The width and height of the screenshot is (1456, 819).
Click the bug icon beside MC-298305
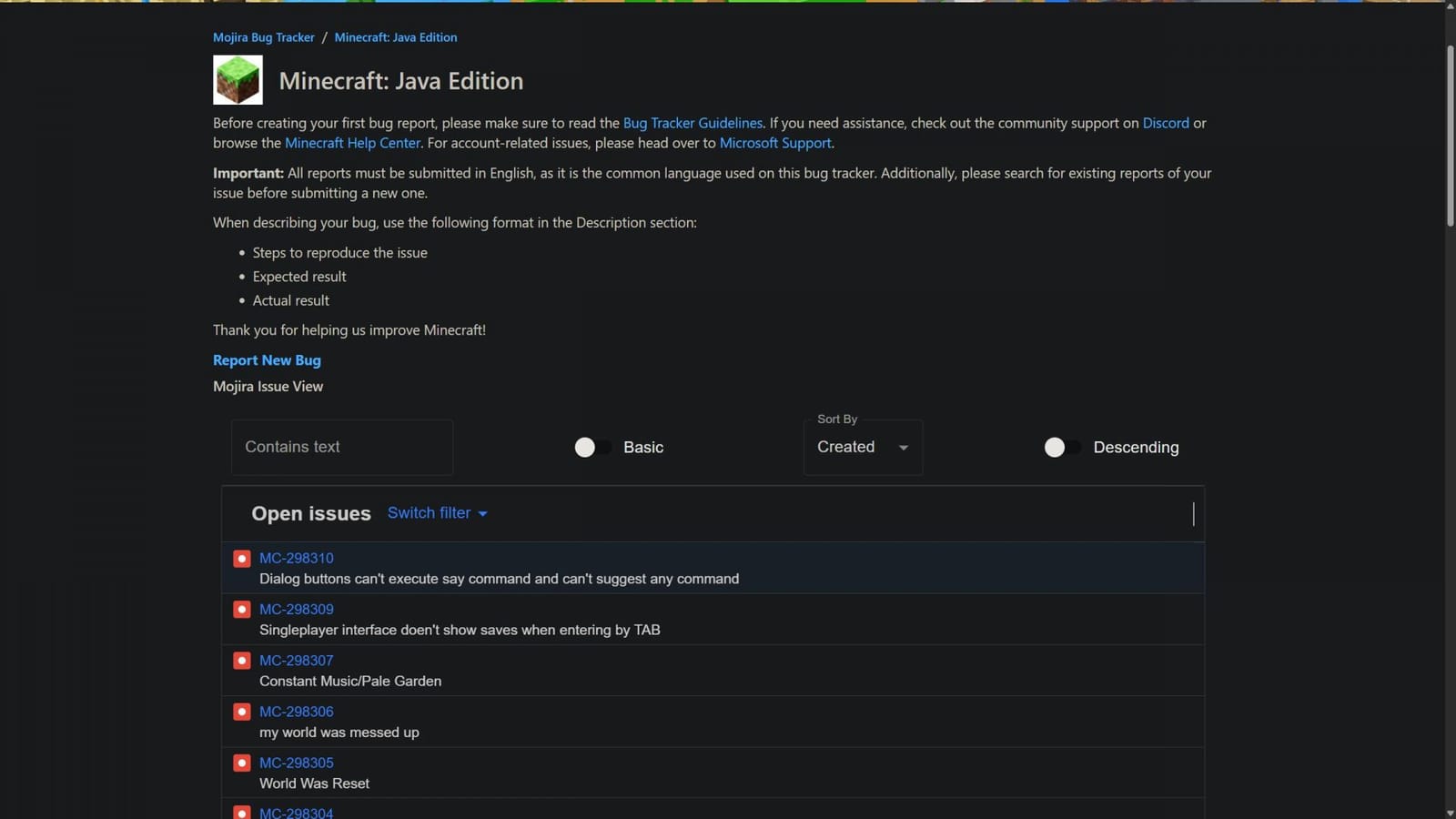click(241, 763)
